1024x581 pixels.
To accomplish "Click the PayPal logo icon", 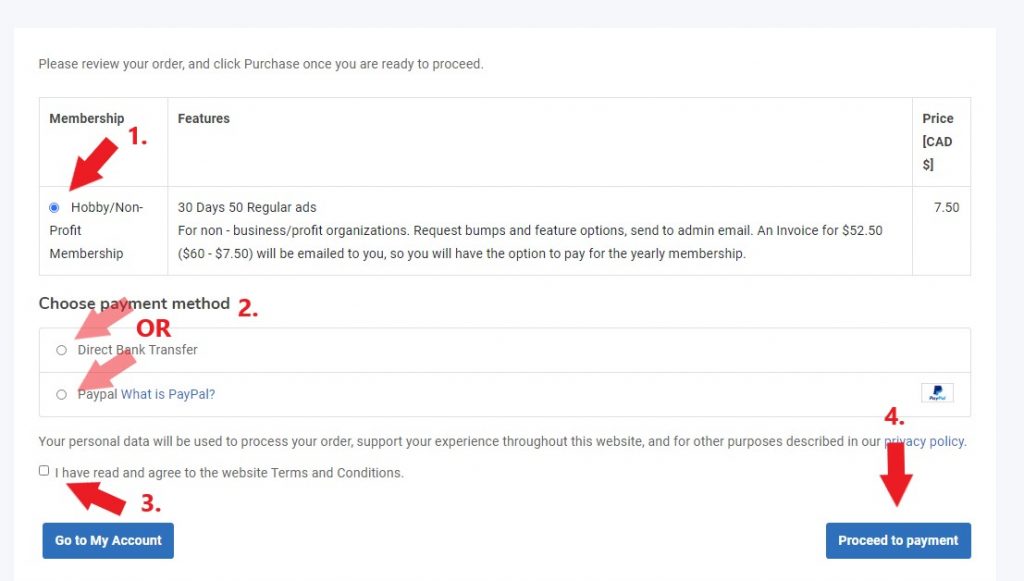I will click(x=937, y=393).
